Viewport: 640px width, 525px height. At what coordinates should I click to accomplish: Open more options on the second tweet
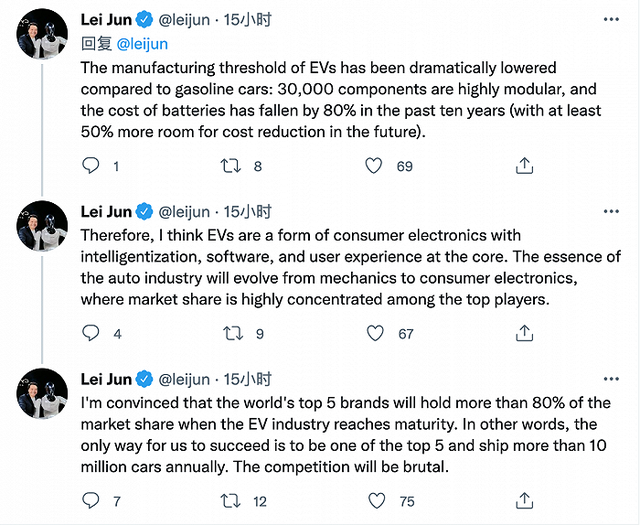click(x=609, y=211)
